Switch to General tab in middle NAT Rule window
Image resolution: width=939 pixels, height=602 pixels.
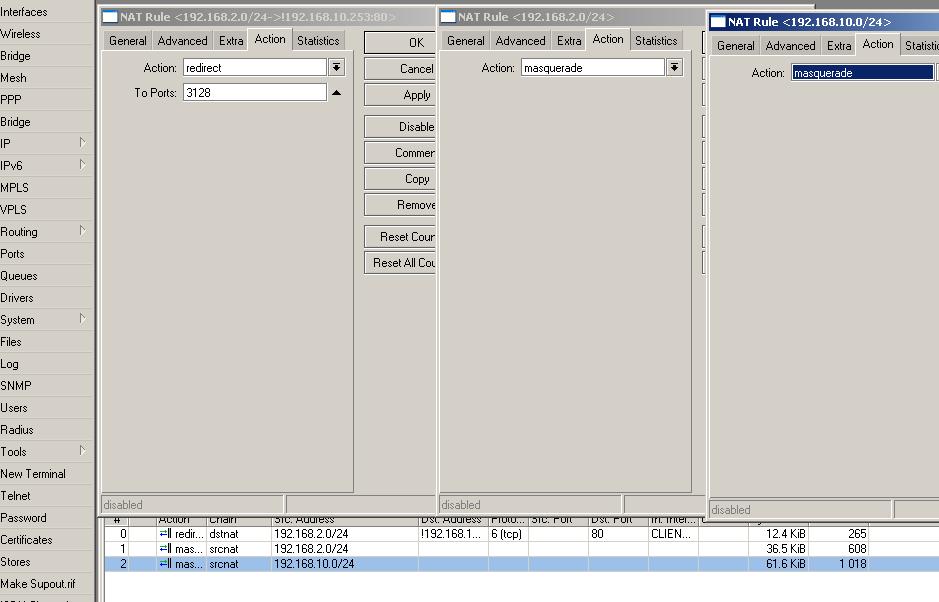pyautogui.click(x=465, y=41)
